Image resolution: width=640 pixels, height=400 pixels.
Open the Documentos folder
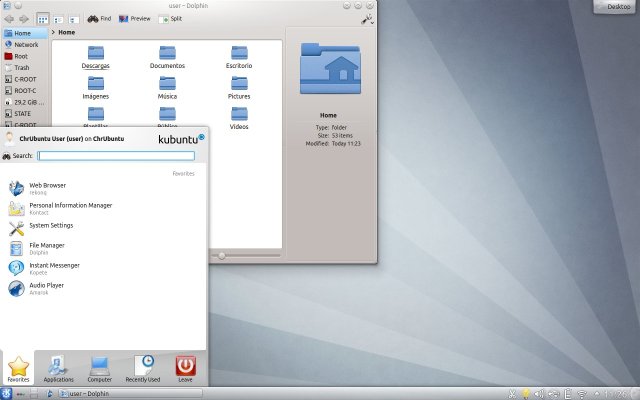coord(167,56)
